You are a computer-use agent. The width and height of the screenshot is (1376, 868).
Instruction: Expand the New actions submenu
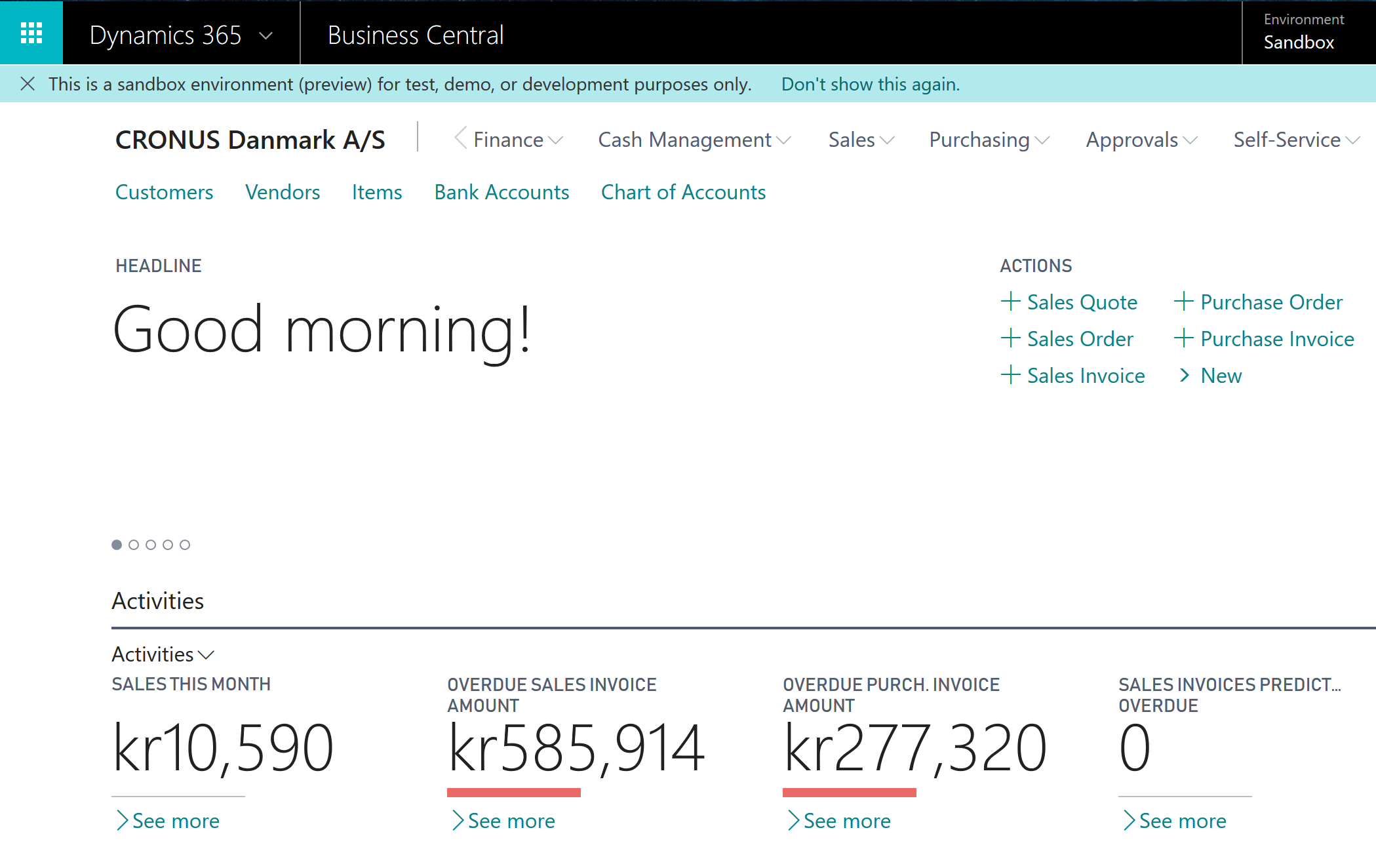(x=1209, y=376)
